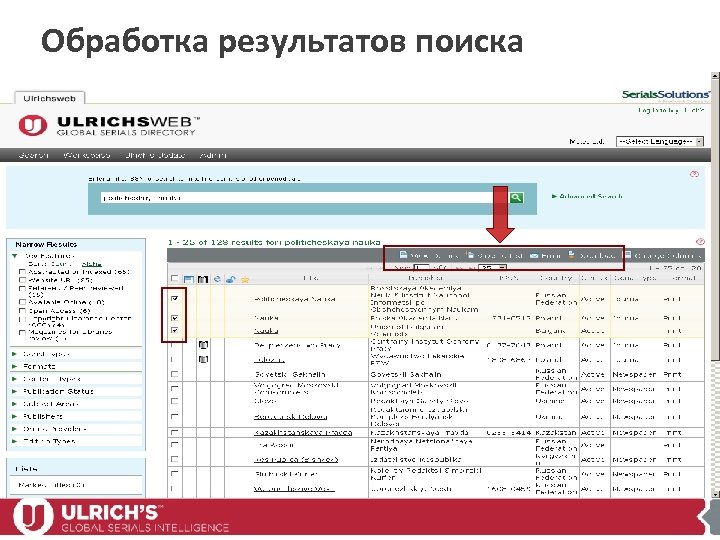Click the scroll-up arrow of scrollbar
720x540 pixels.
(715, 77)
